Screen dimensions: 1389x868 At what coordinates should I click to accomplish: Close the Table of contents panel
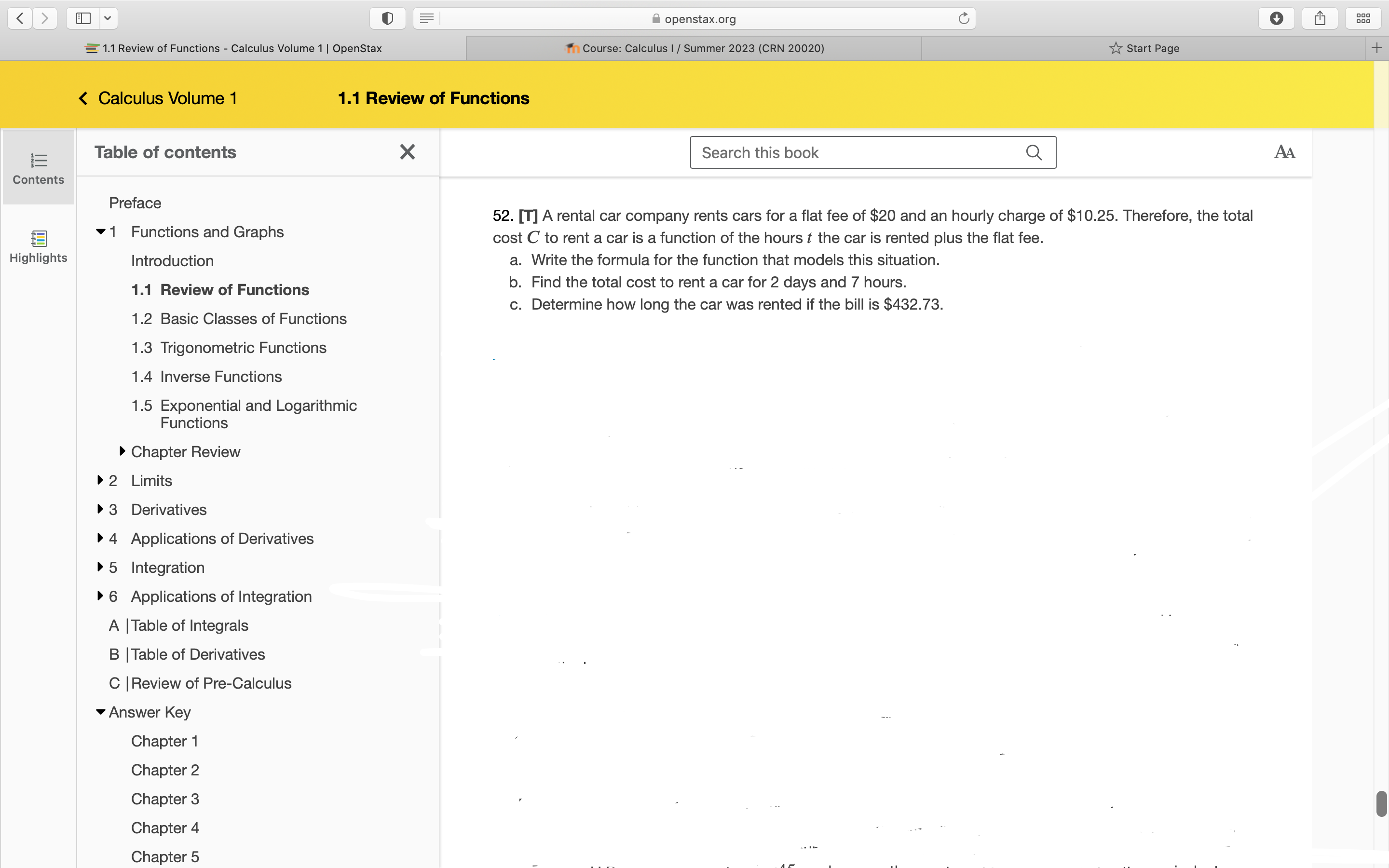(x=407, y=152)
